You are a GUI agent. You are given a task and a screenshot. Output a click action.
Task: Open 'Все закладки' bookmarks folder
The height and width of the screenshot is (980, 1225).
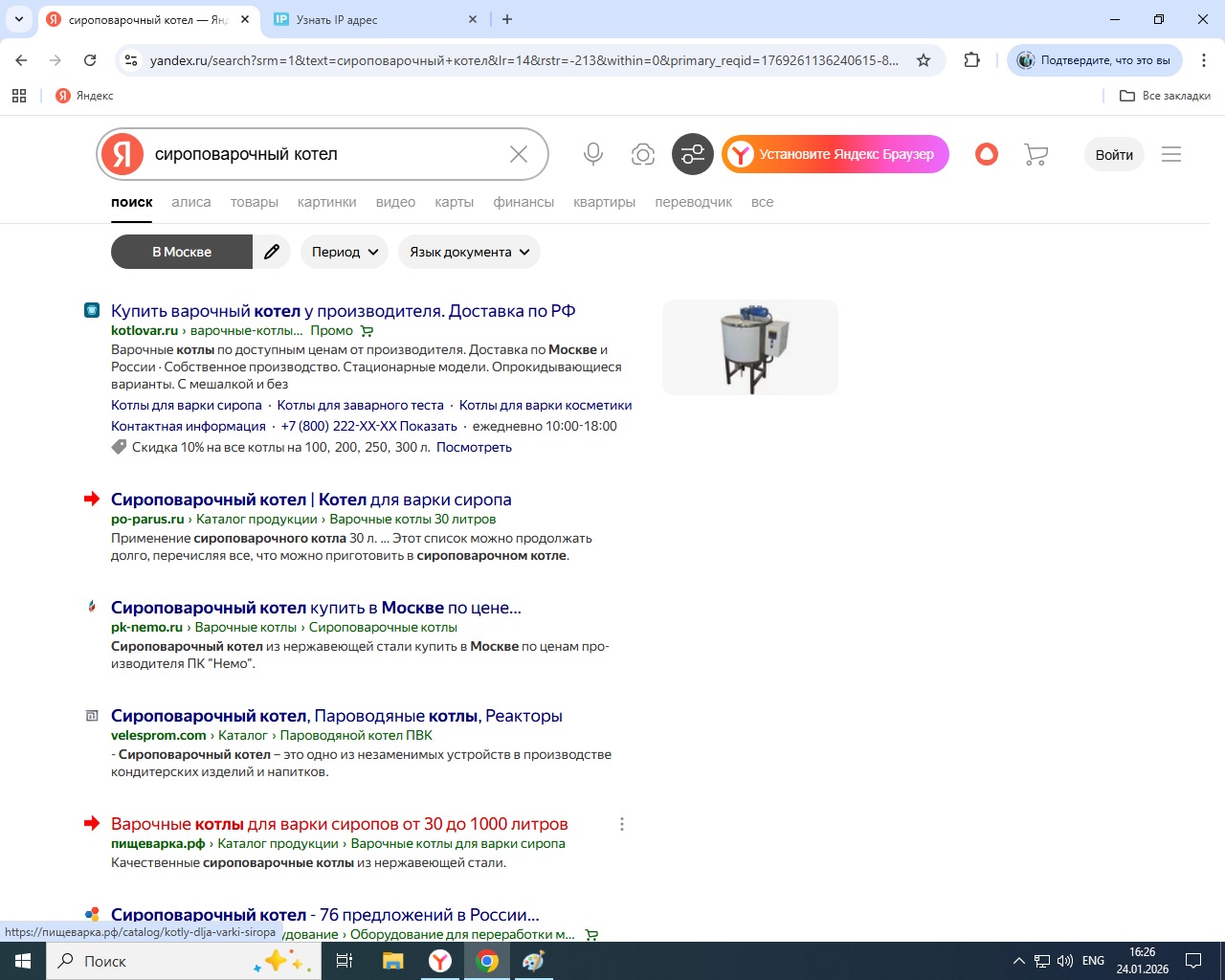pos(1165,96)
